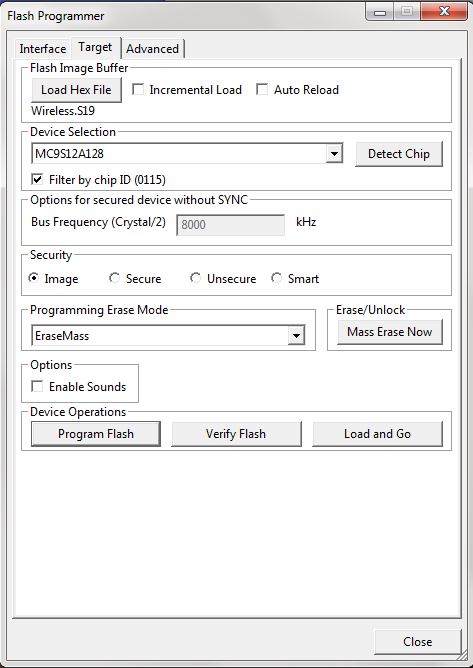Screen dimensions: 473x668
Task: Select the Unsecure radio button
Action: pos(195,278)
